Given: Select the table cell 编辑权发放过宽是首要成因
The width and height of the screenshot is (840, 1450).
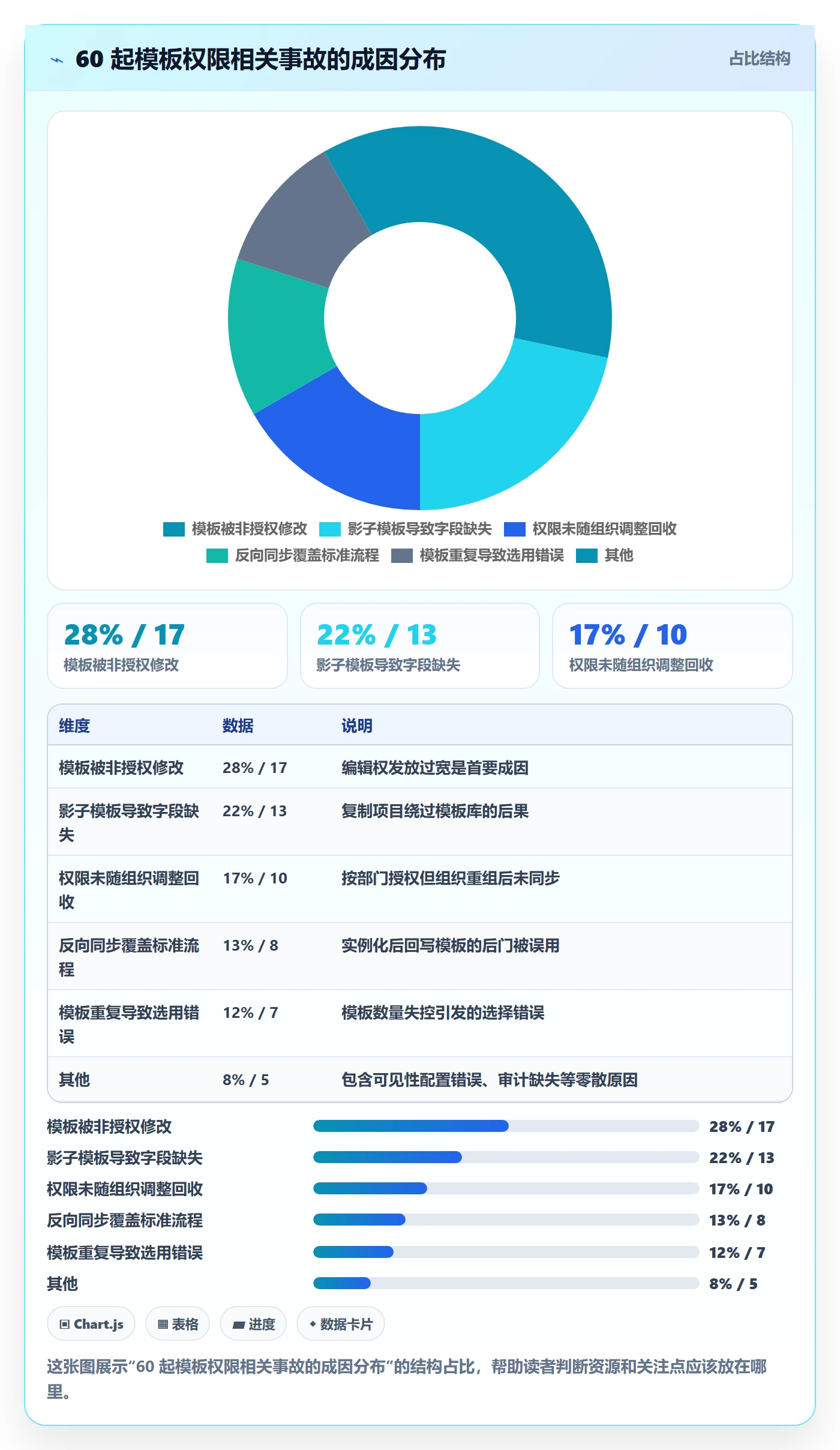Looking at the screenshot, I should click(435, 768).
